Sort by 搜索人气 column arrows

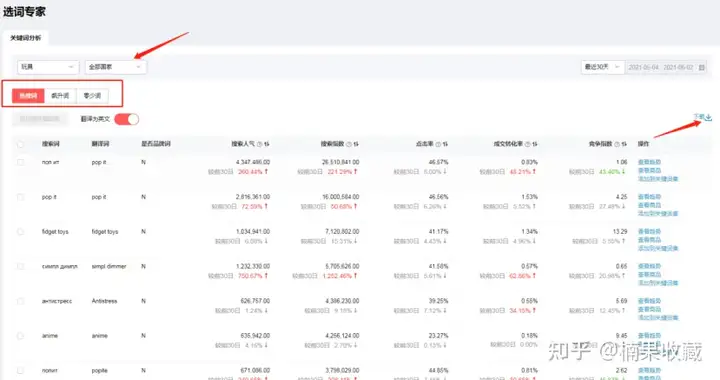pos(266,144)
